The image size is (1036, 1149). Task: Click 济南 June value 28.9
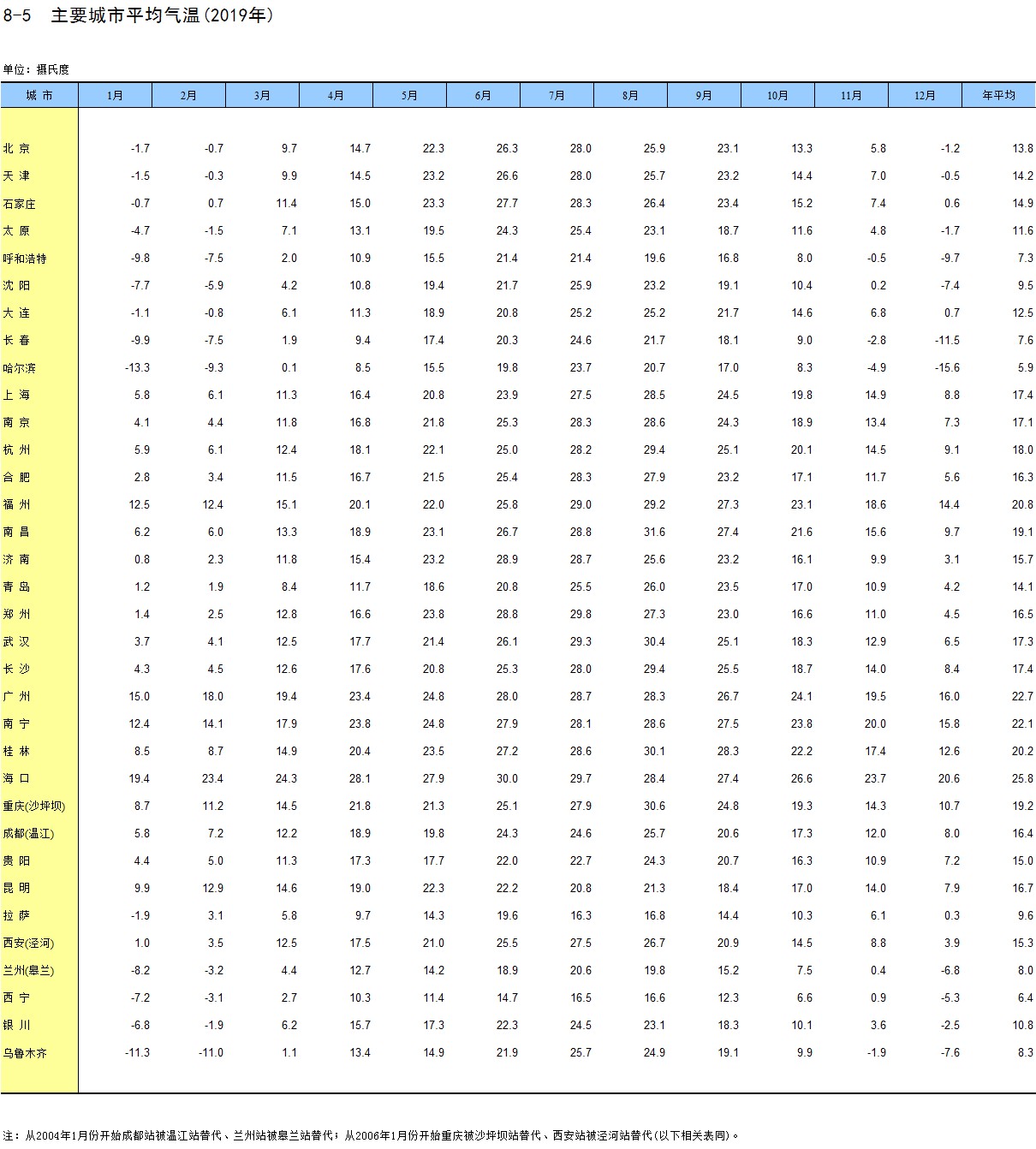(x=507, y=559)
